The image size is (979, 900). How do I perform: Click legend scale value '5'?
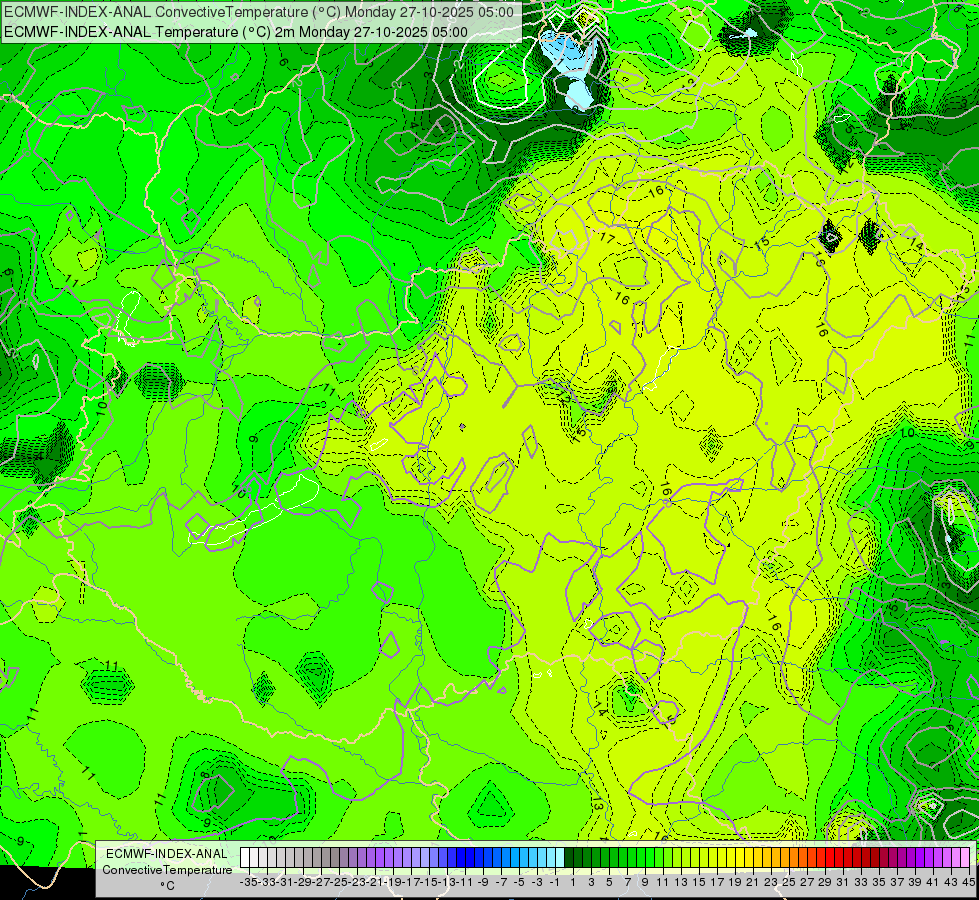[x=609, y=882]
